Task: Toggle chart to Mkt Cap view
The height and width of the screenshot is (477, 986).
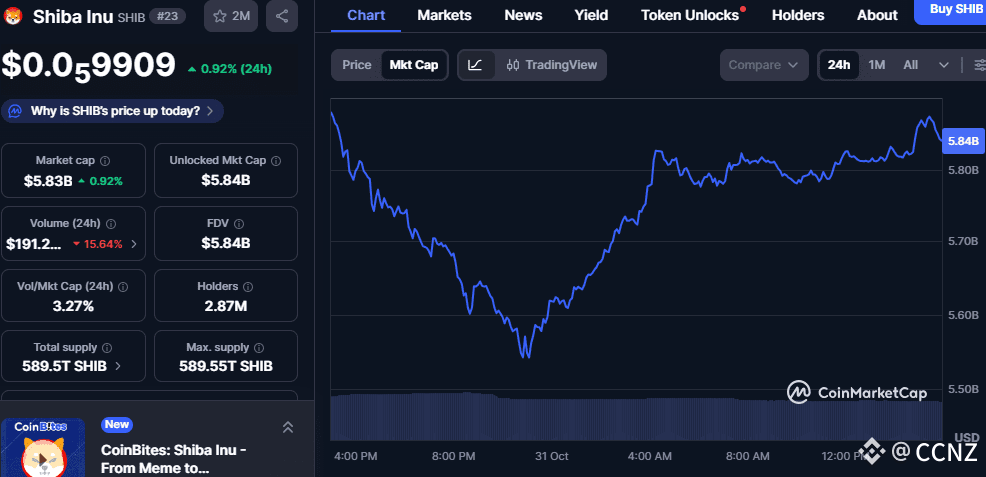Action: (413, 65)
